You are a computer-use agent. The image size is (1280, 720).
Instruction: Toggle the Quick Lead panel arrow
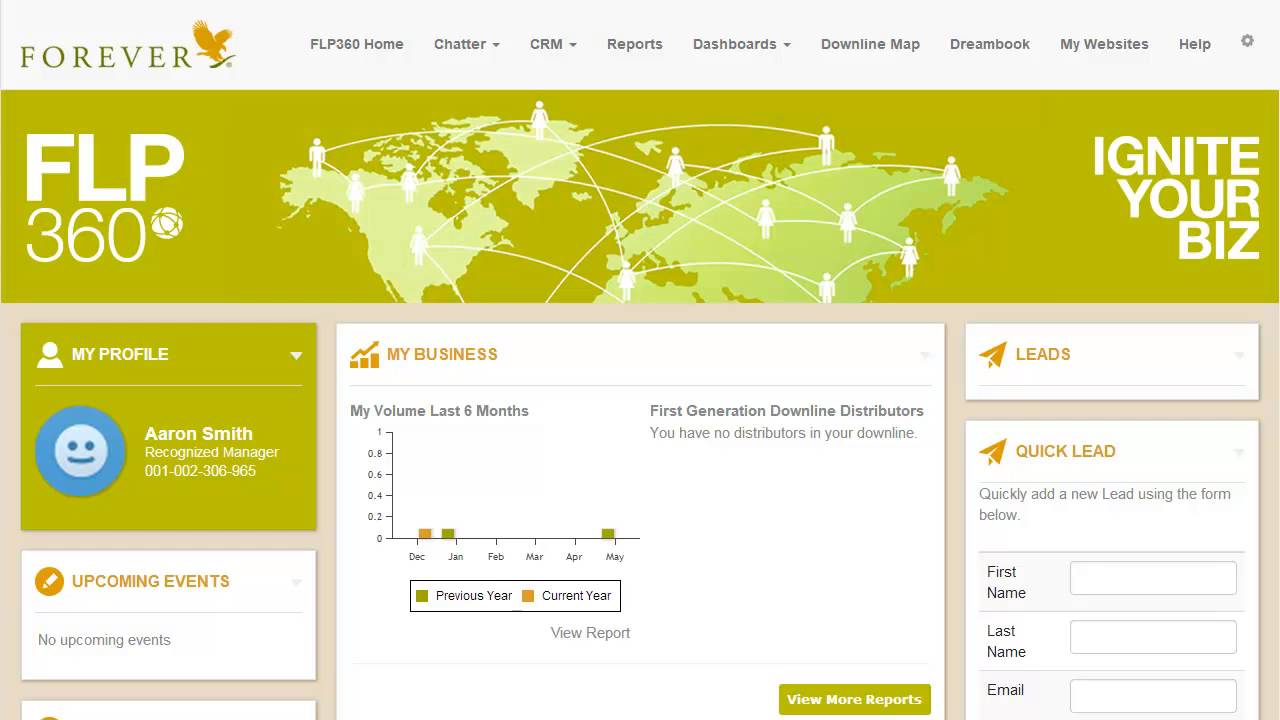(x=1239, y=452)
